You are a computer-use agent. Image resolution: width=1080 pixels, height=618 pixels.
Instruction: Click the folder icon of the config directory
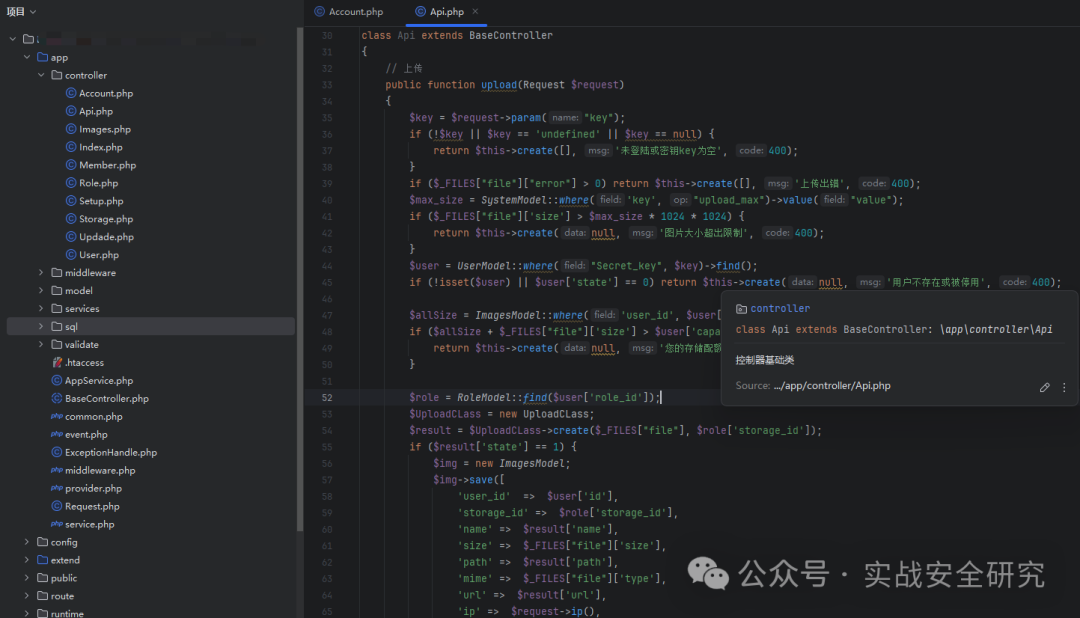(x=43, y=542)
